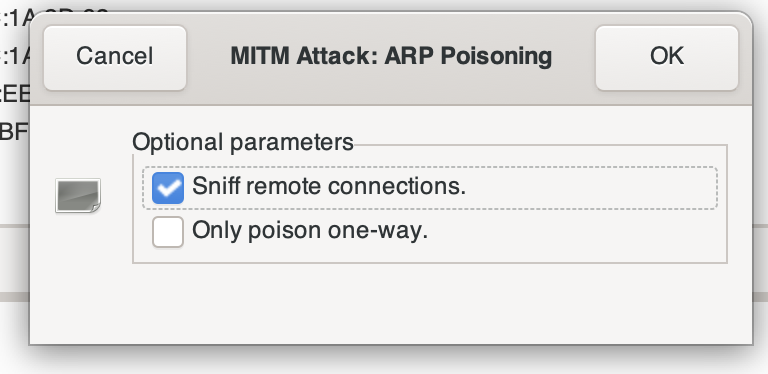The width and height of the screenshot is (768, 374).
Task: Confirm ARP poisoning with OK
Action: 667,57
